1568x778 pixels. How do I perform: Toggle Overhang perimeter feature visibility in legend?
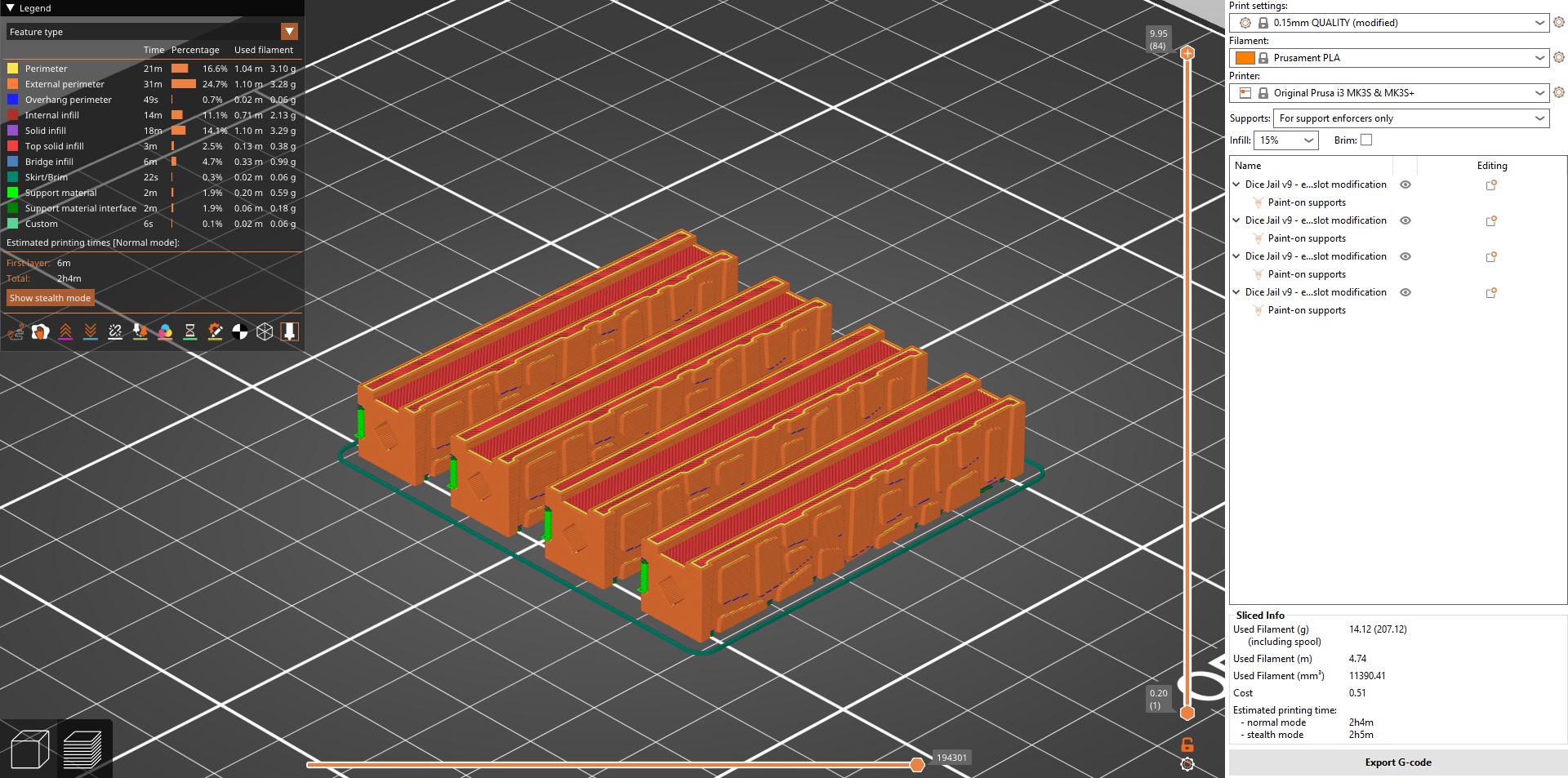[x=151, y=100]
